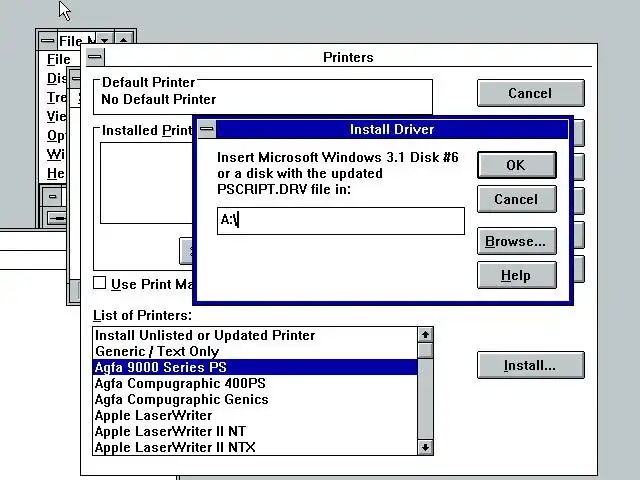
Task: Open the Printers dialog control menu box
Action: coord(95,57)
